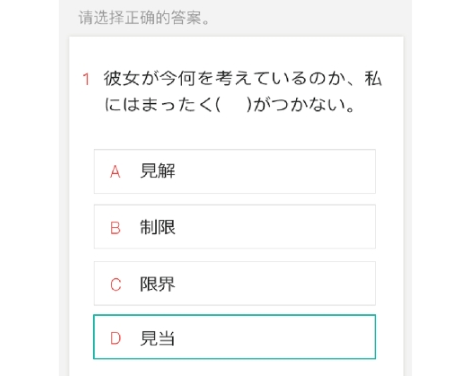Click the 制限 answer text
The width and height of the screenshot is (460, 376).
[x=157, y=227]
